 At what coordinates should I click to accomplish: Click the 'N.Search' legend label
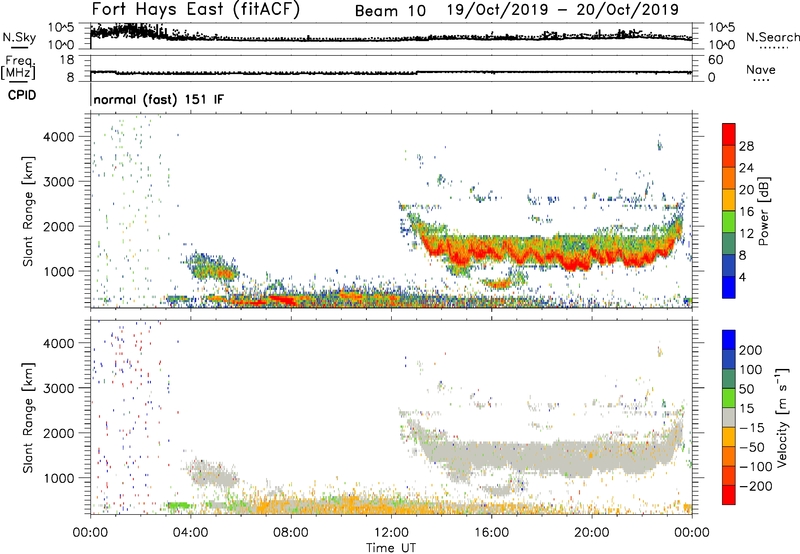point(773,37)
